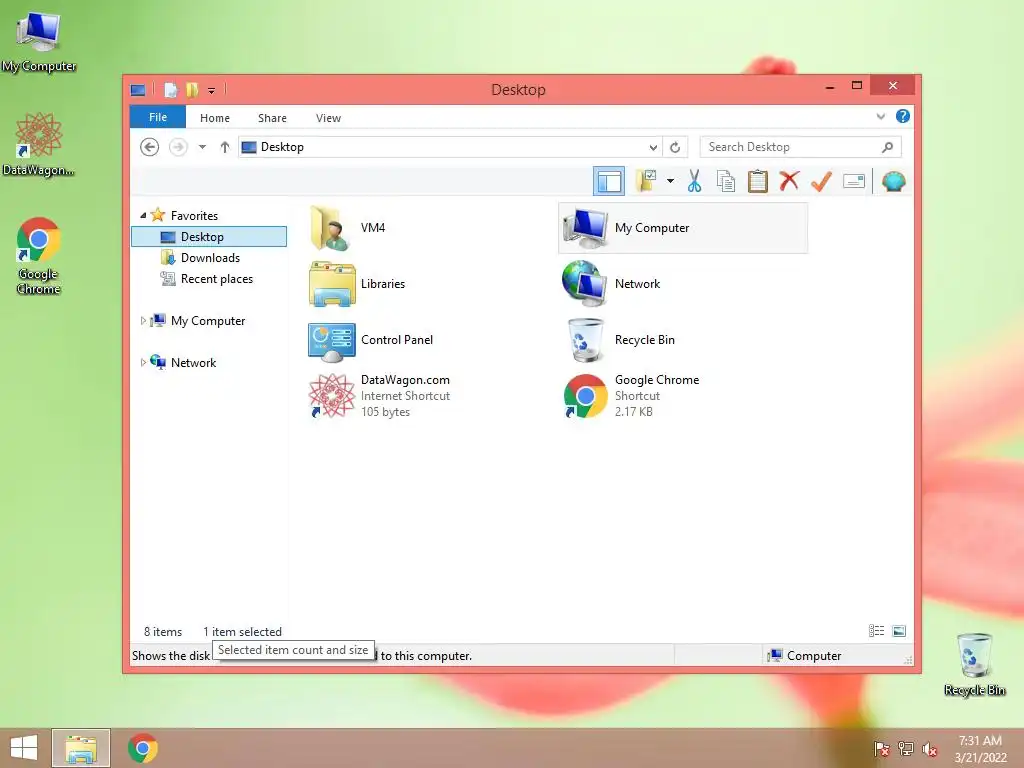Launch Chrome from the taskbar
Viewport: 1024px width, 768px height.
pos(143,748)
